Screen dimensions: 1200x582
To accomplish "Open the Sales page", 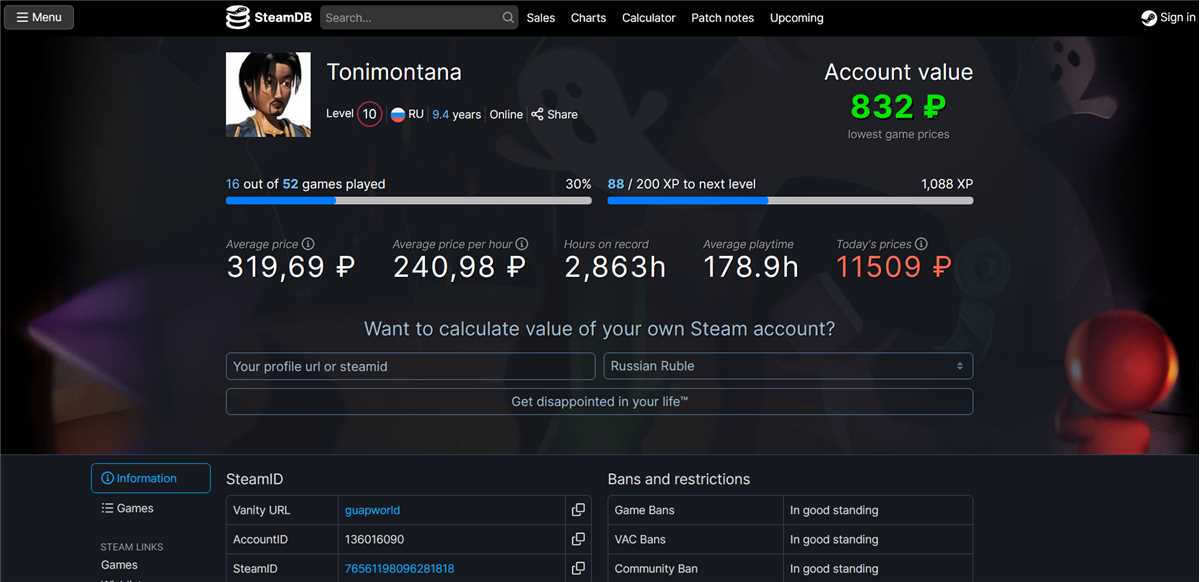I will pos(541,18).
